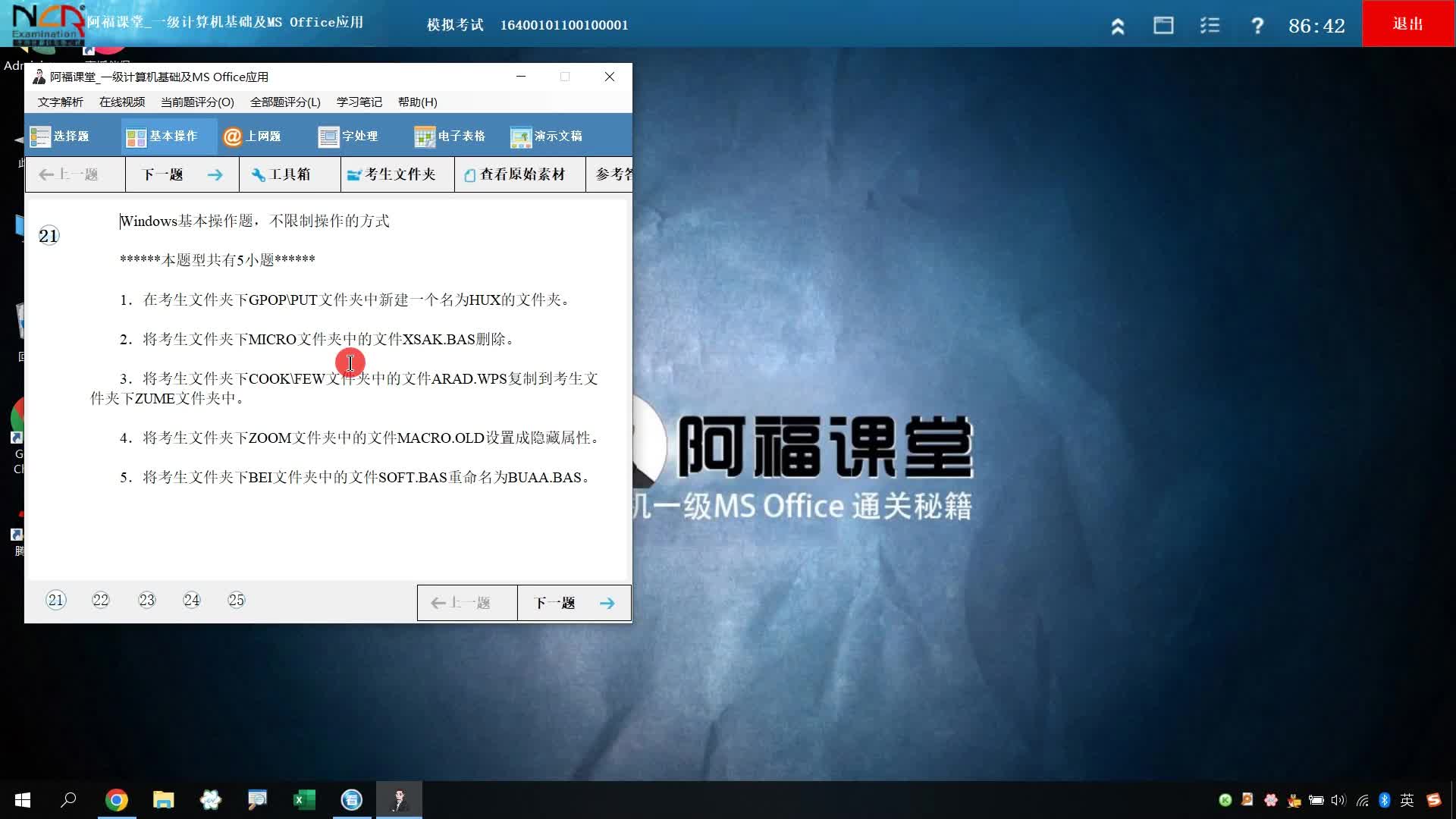Click the exam ID 16400101100100001

[x=564, y=25]
